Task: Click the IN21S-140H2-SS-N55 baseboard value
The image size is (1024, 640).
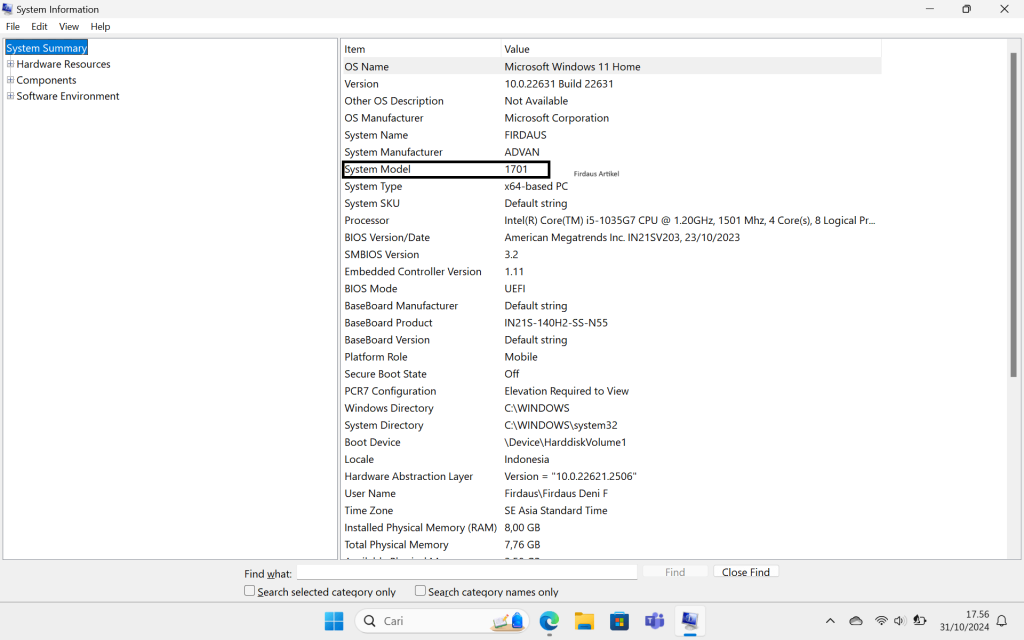Action: coord(556,323)
